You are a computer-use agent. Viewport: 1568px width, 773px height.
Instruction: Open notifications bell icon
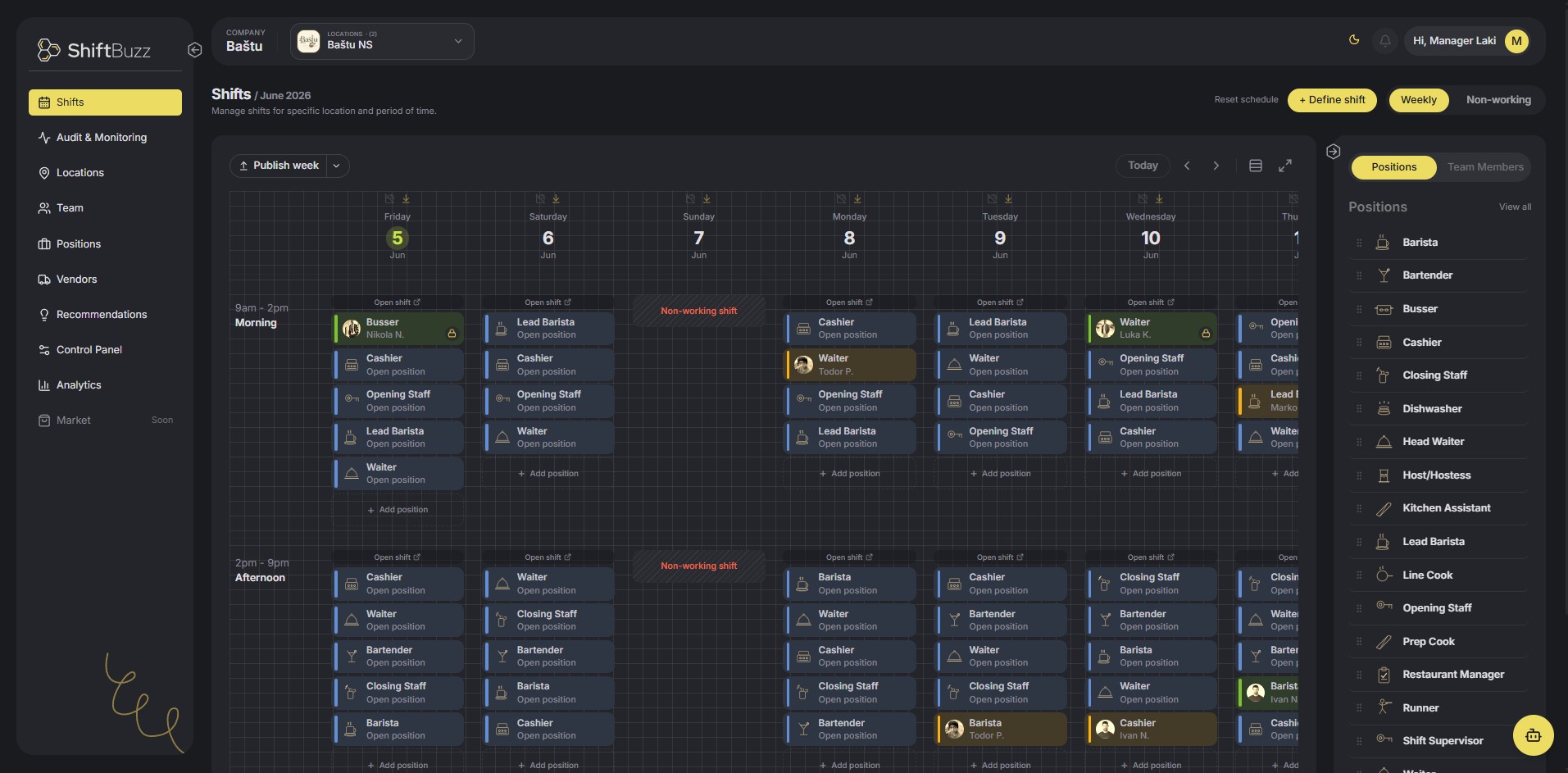(1384, 41)
